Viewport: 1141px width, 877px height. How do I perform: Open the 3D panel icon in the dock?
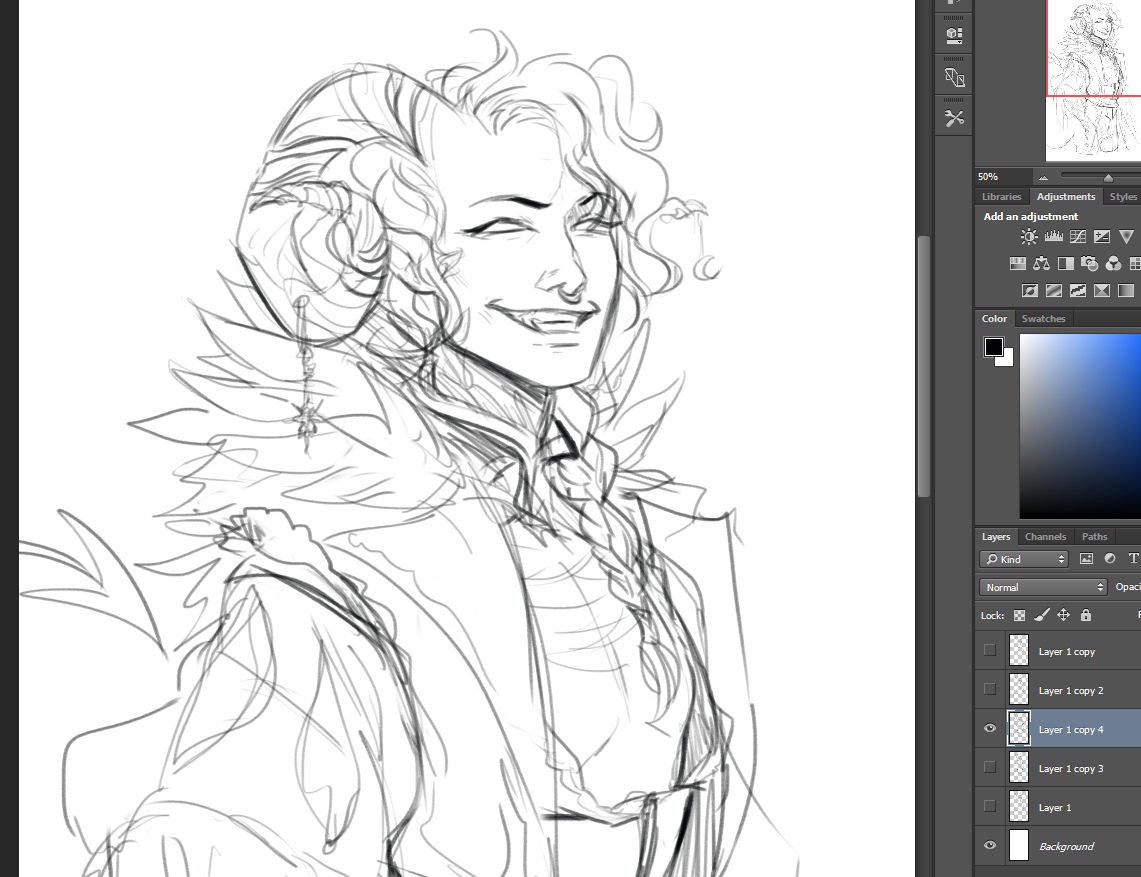[x=954, y=34]
